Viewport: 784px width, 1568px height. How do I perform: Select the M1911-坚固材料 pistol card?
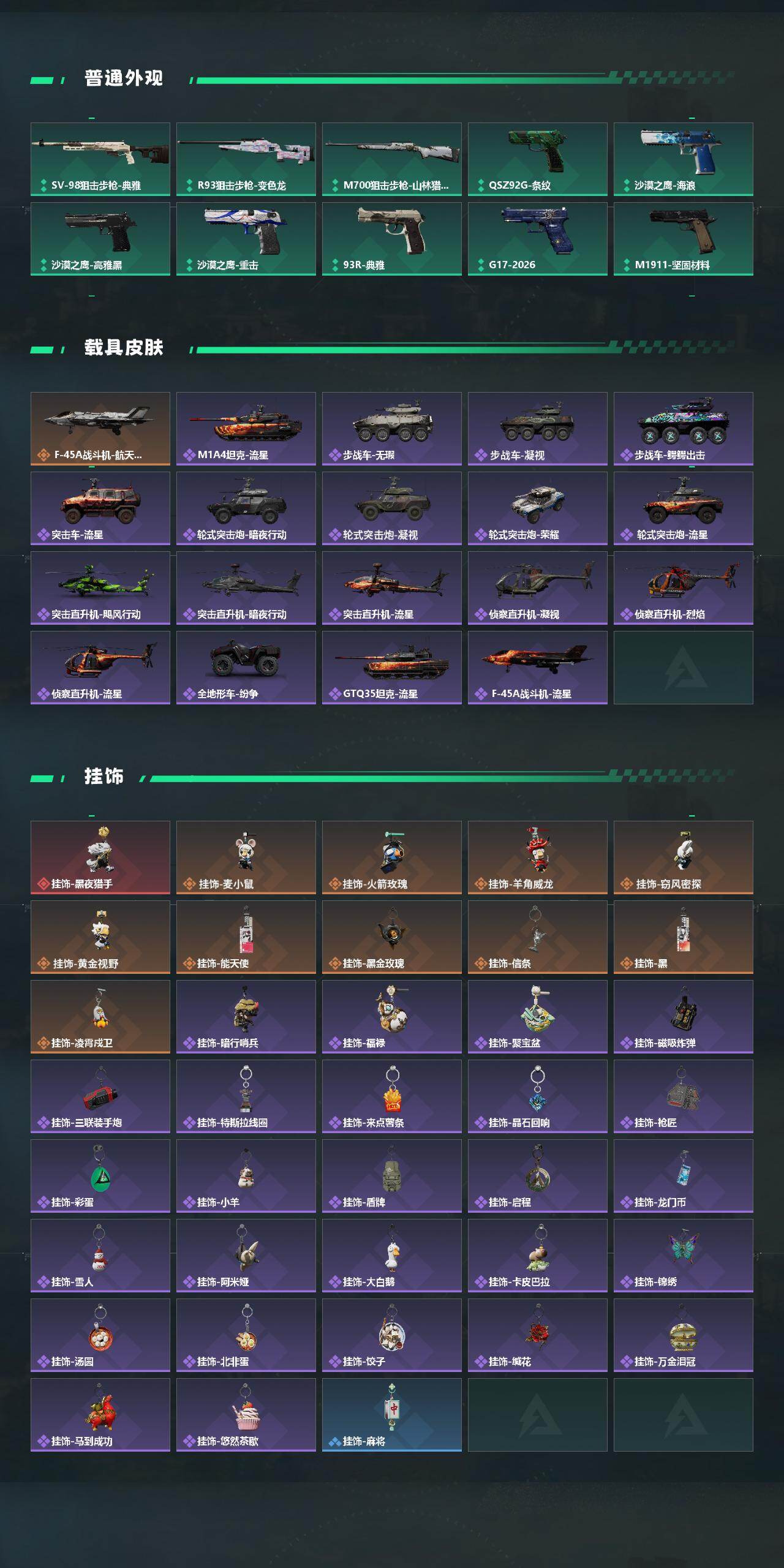pyautogui.click(x=684, y=239)
